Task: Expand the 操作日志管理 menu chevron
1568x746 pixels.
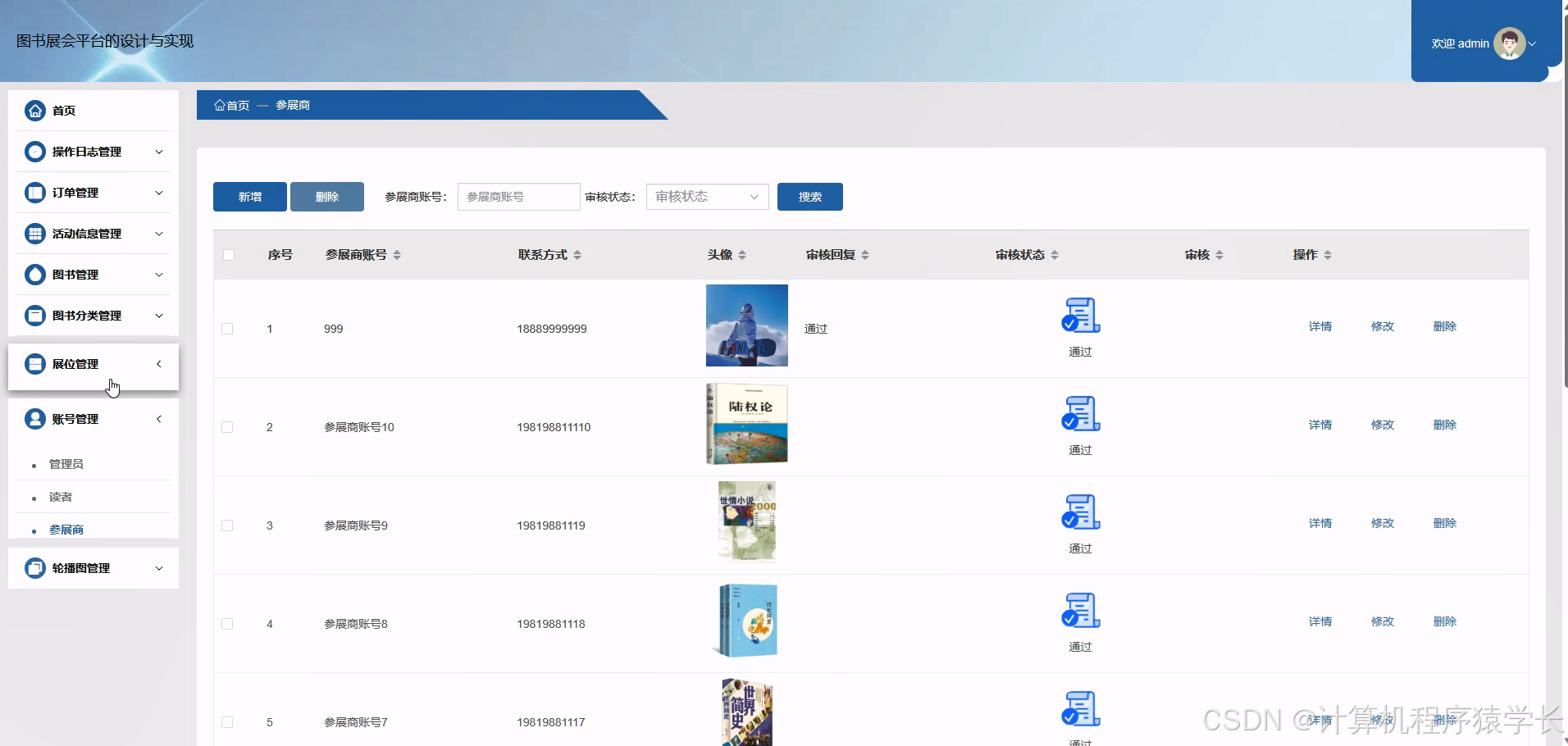Action: coord(158,152)
